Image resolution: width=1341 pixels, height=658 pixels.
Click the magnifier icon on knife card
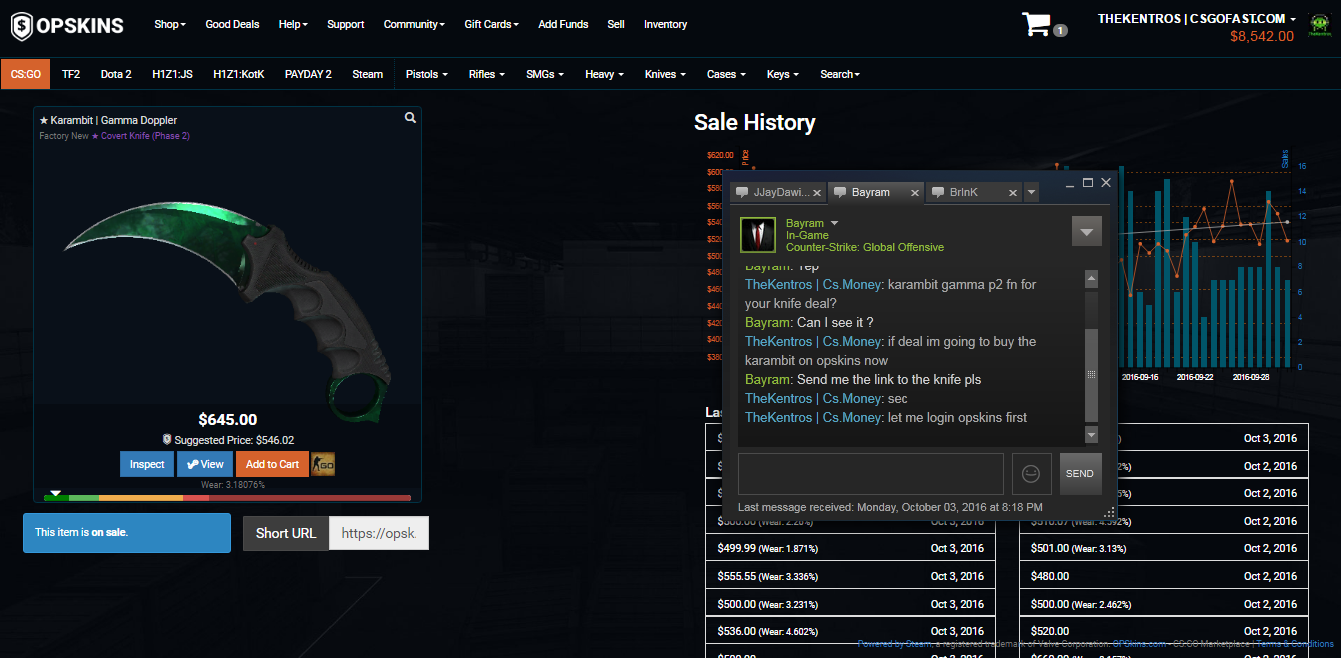pyautogui.click(x=410, y=118)
